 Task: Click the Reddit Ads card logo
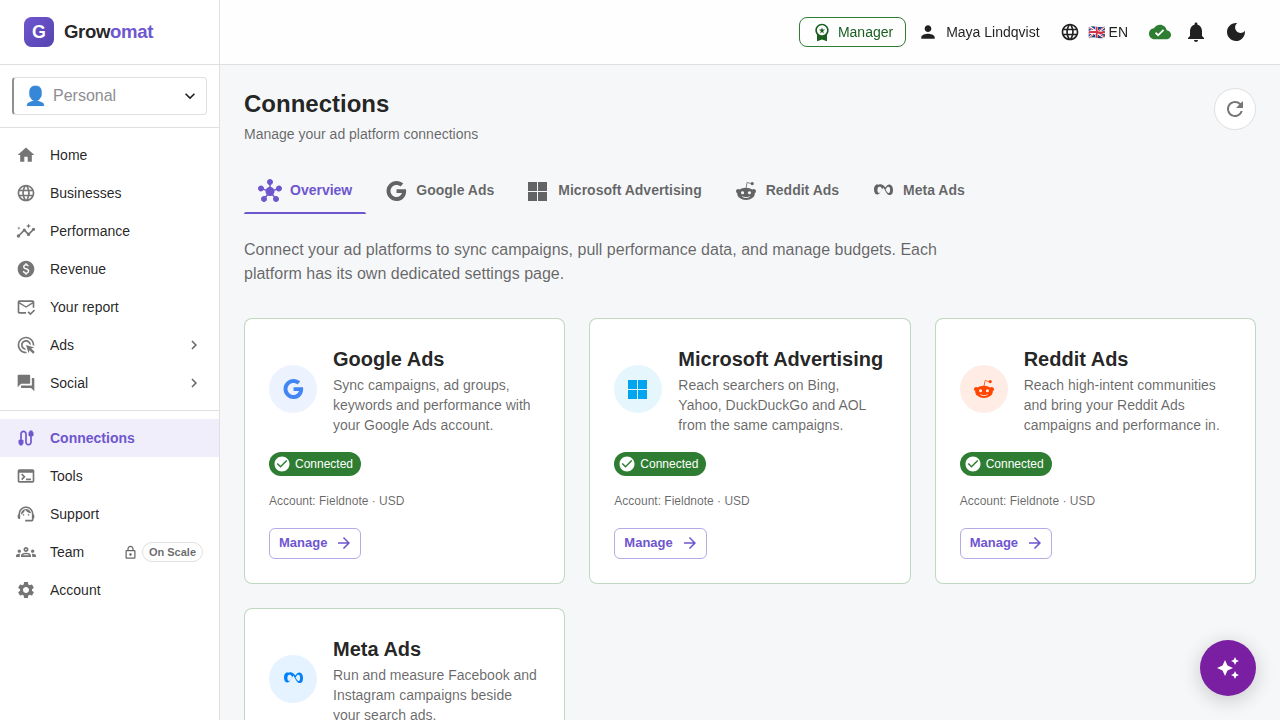coord(984,389)
